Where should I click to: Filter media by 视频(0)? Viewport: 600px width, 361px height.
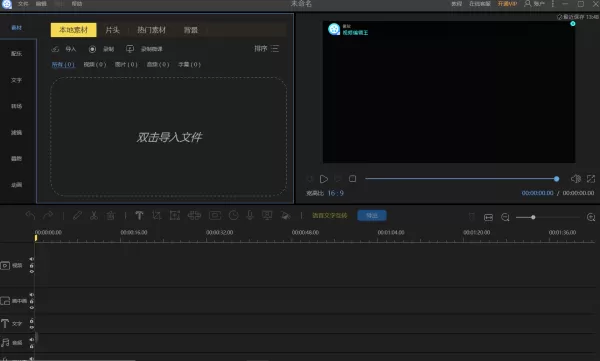tap(95, 64)
